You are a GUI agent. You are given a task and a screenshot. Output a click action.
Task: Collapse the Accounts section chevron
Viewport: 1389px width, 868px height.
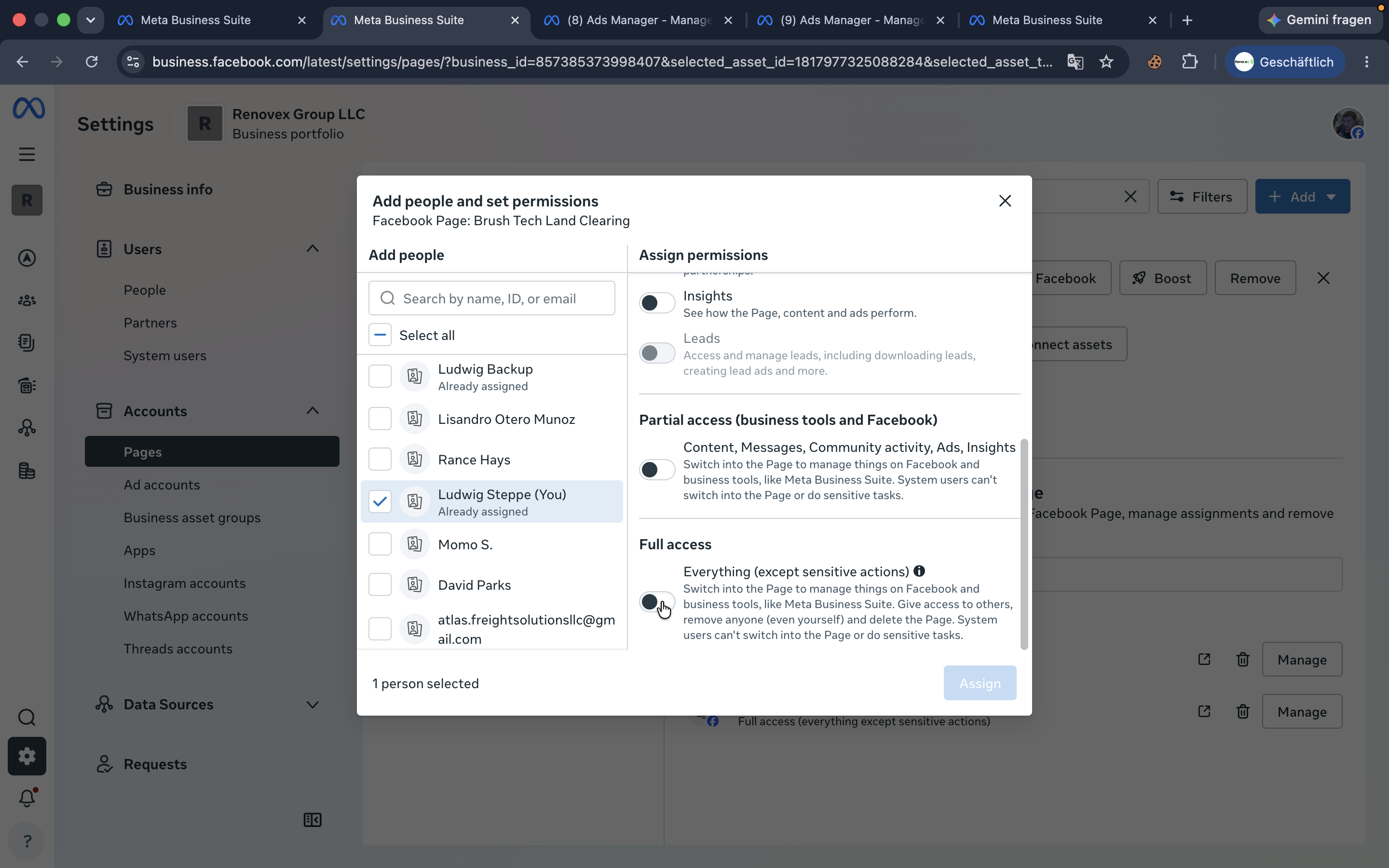point(312,410)
